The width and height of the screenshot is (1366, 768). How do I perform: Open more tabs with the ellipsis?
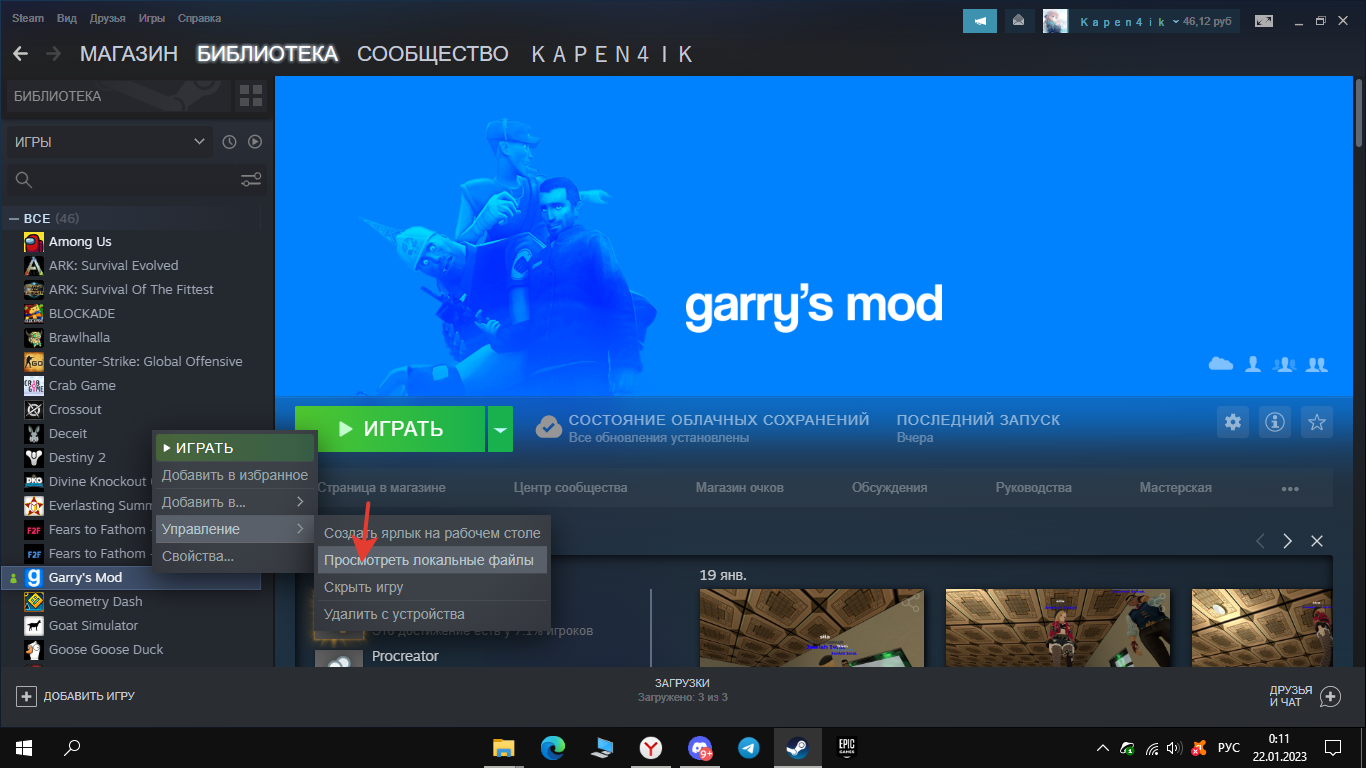1290,489
